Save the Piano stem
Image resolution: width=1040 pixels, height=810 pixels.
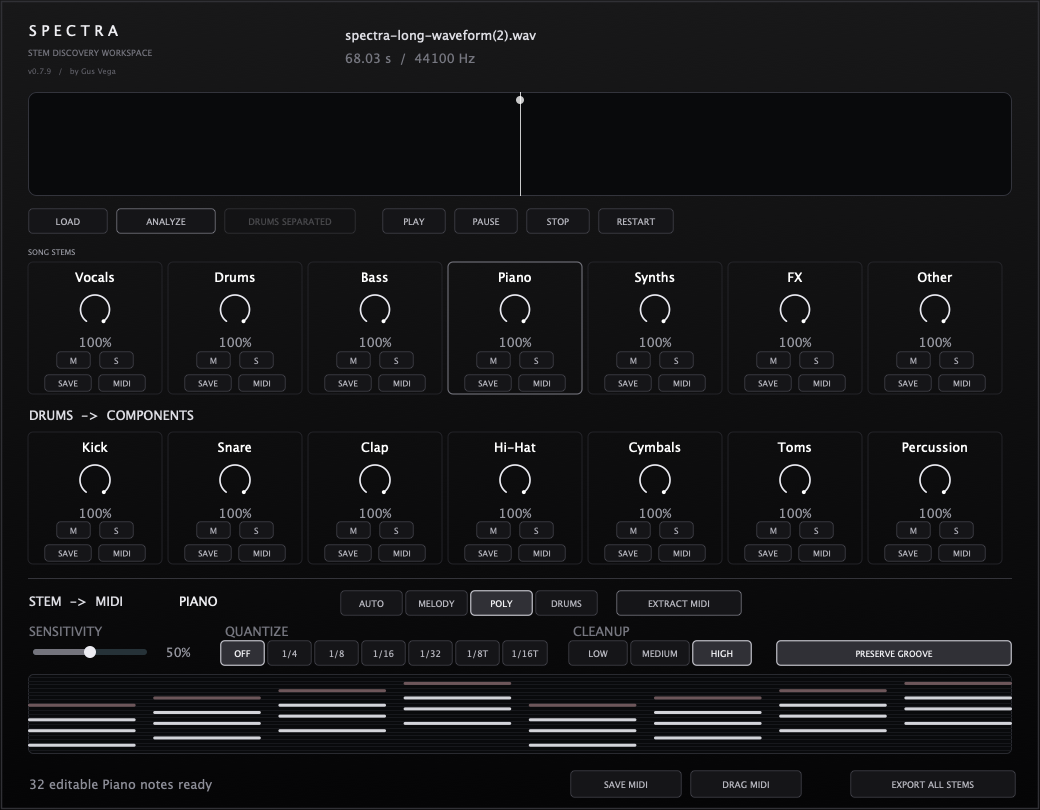tap(488, 383)
